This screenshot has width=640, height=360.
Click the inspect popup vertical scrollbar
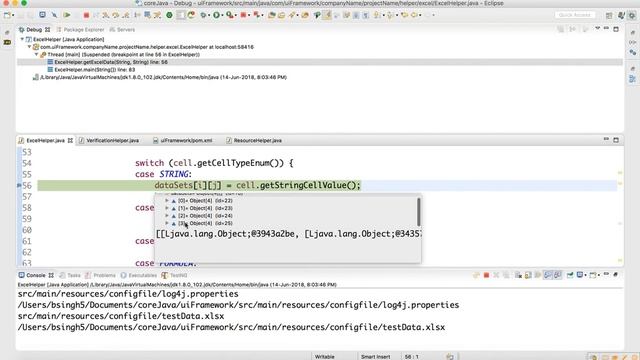pyautogui.click(x=418, y=211)
